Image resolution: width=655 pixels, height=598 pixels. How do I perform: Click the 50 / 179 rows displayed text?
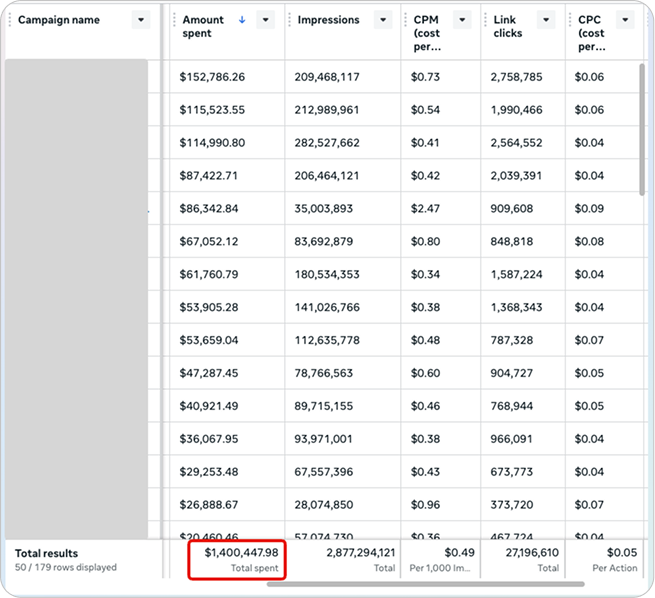click(66, 567)
